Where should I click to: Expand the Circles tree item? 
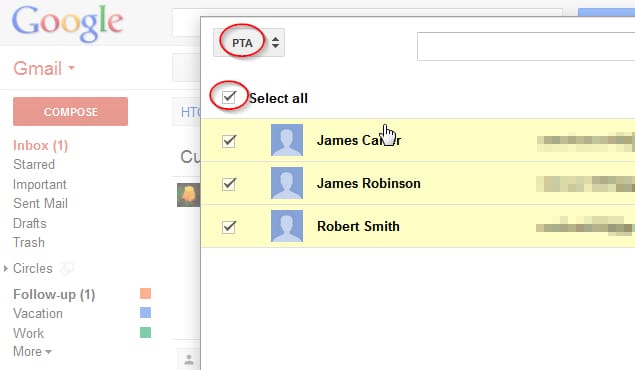6,268
